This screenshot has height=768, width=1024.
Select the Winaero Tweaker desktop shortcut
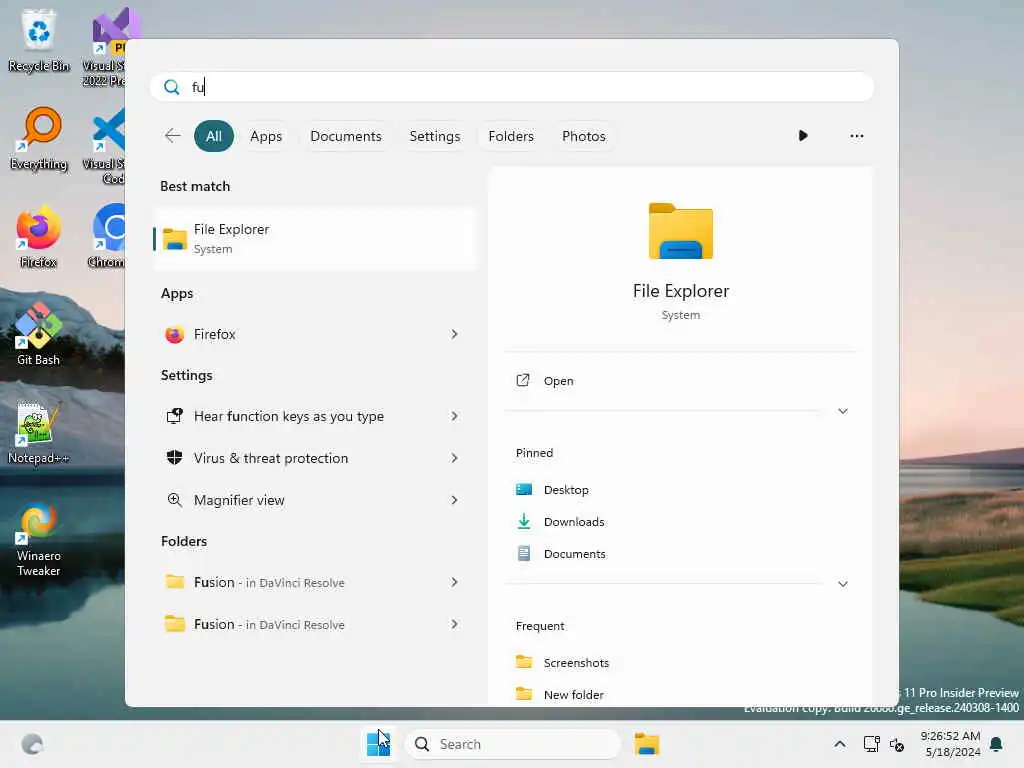[39, 539]
